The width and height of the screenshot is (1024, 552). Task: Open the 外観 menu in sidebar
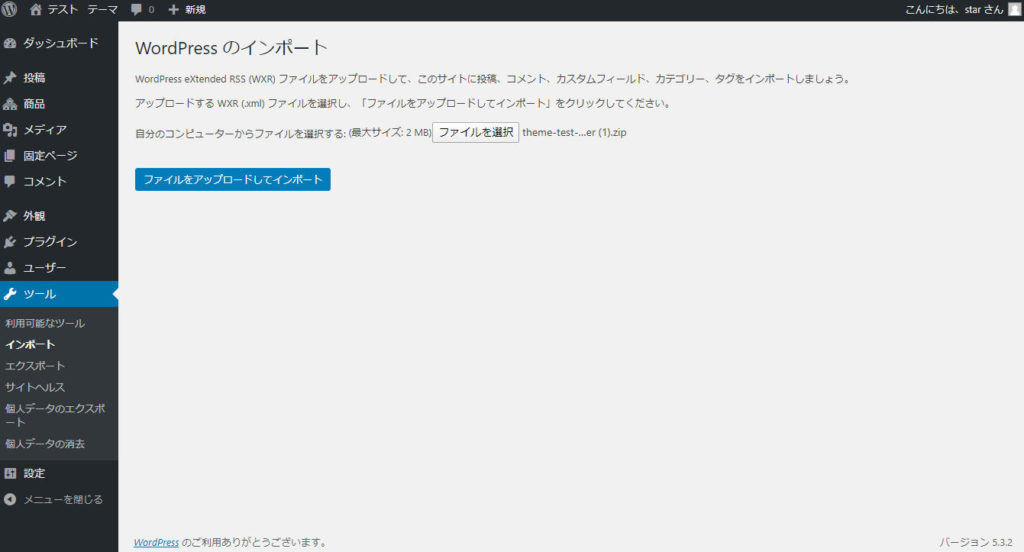click(34, 216)
